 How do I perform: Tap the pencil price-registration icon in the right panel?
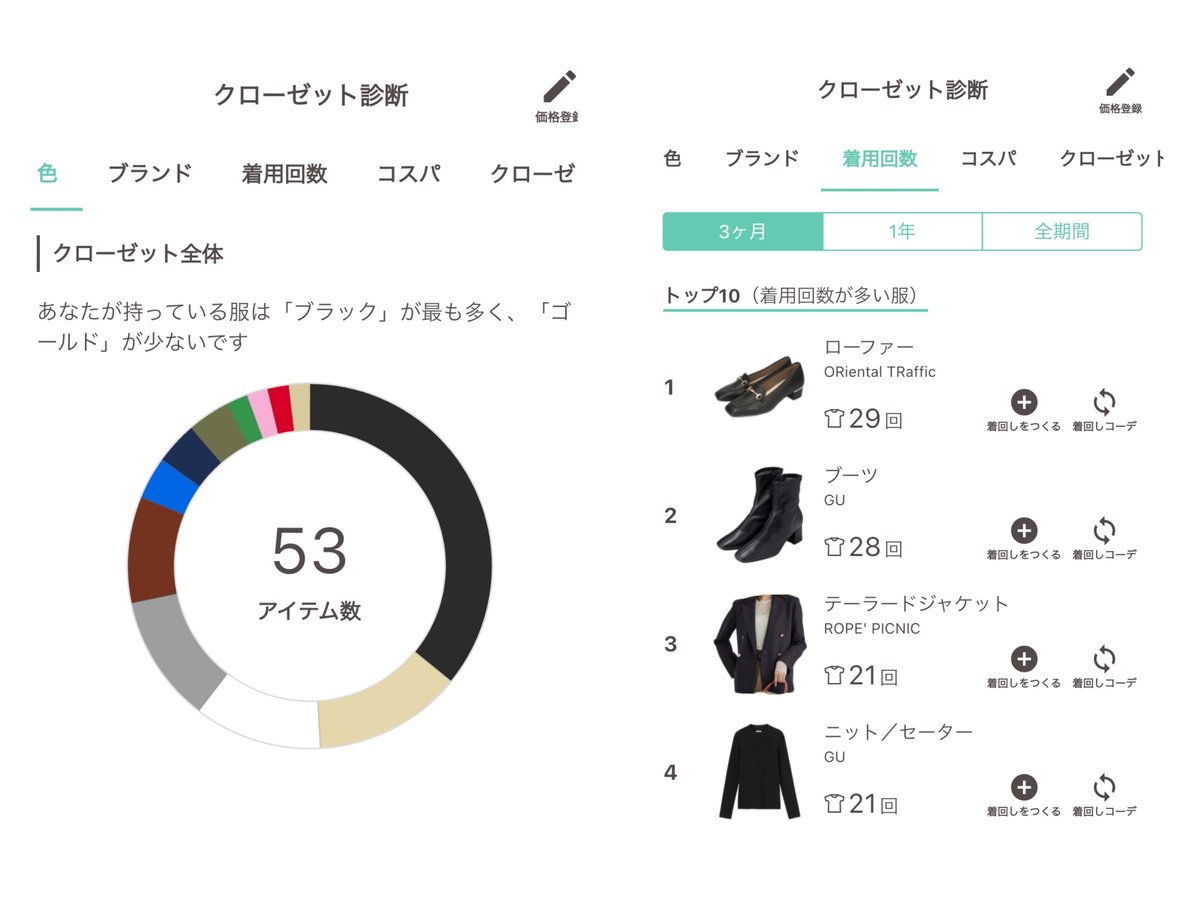1120,83
